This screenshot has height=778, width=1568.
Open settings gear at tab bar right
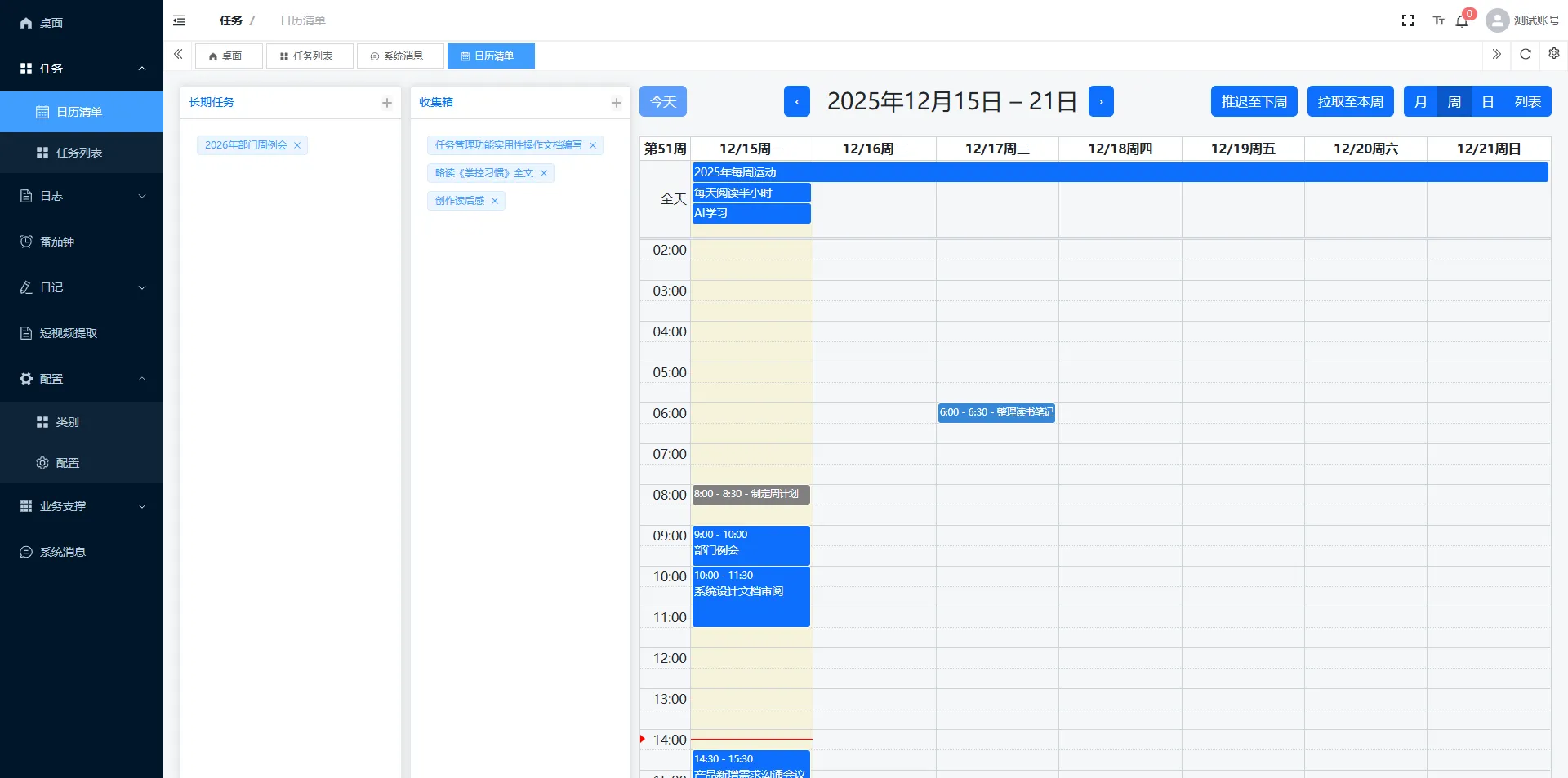(1553, 54)
